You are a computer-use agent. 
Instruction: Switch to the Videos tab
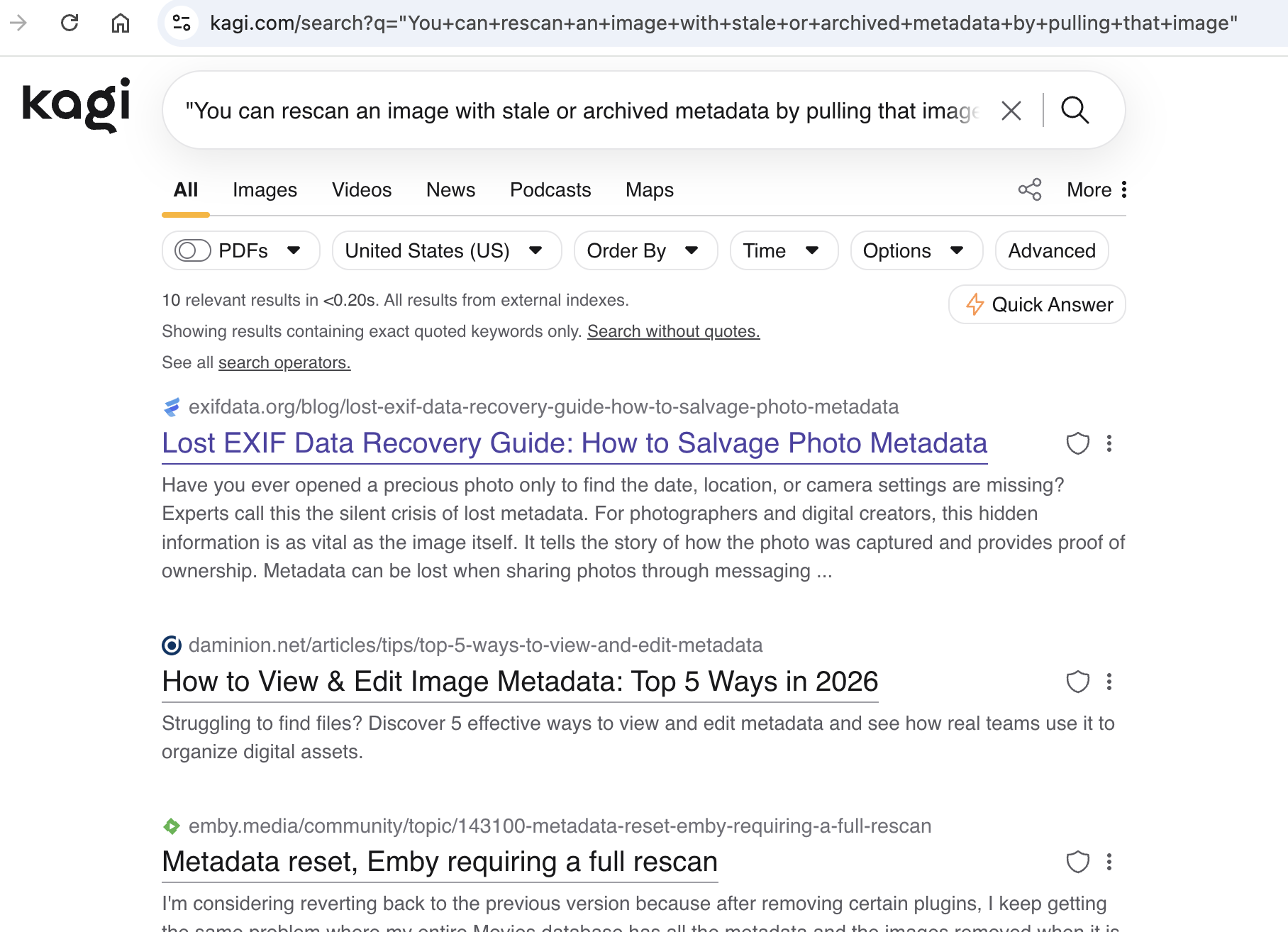pyautogui.click(x=362, y=190)
